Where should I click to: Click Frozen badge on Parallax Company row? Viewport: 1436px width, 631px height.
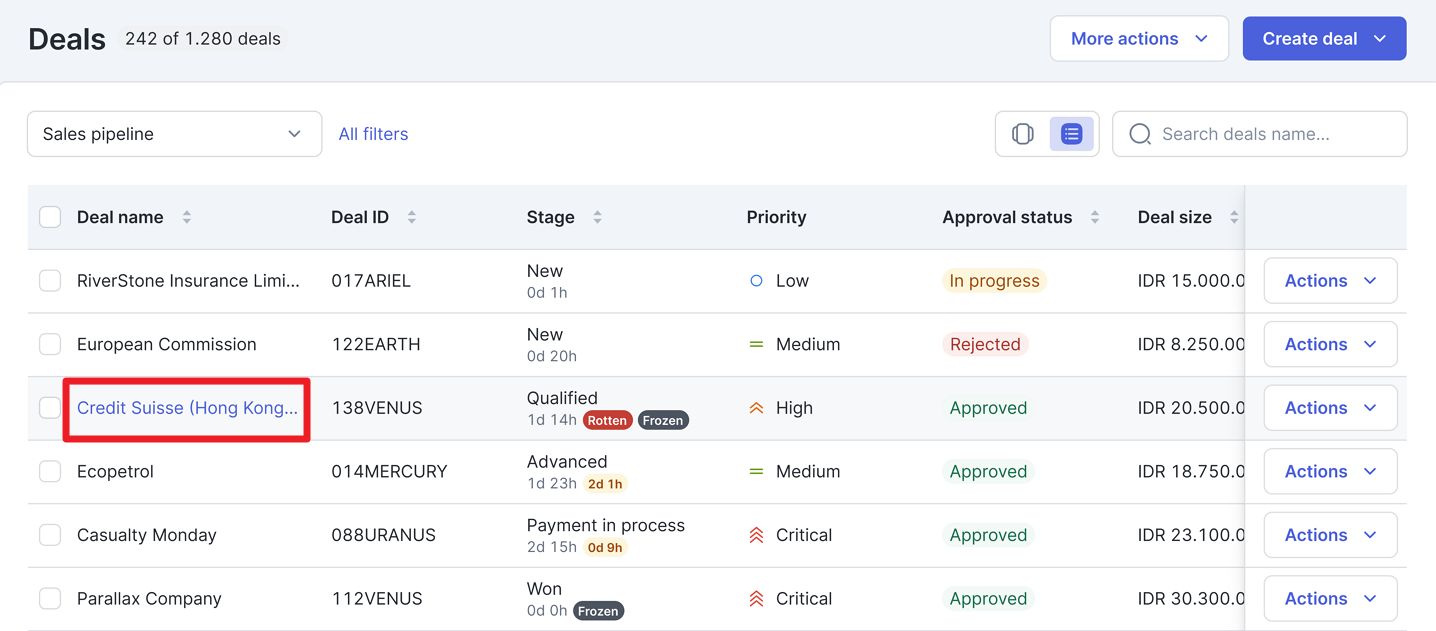pyautogui.click(x=598, y=611)
